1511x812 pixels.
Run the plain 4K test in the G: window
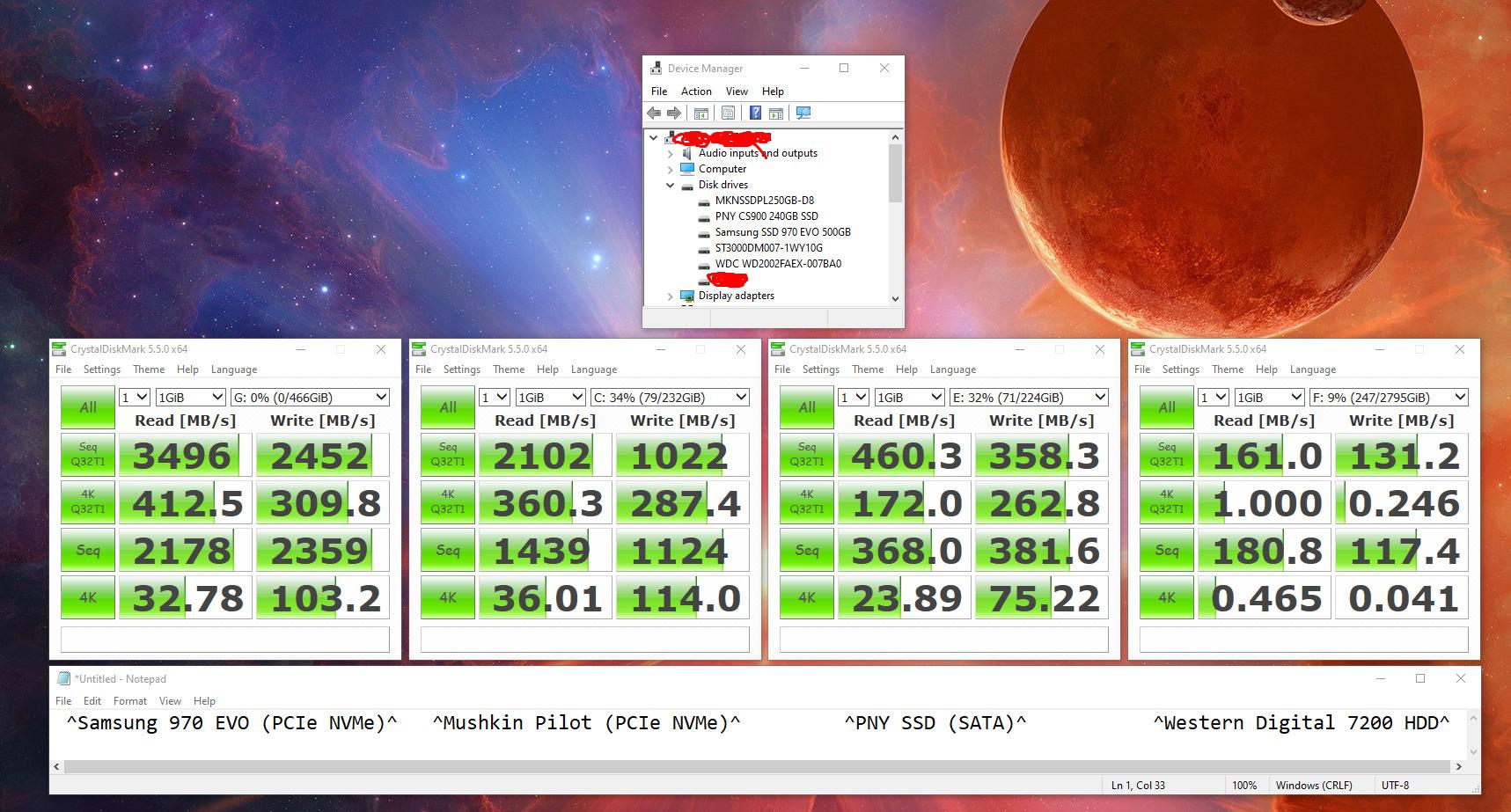pyautogui.click(x=88, y=597)
